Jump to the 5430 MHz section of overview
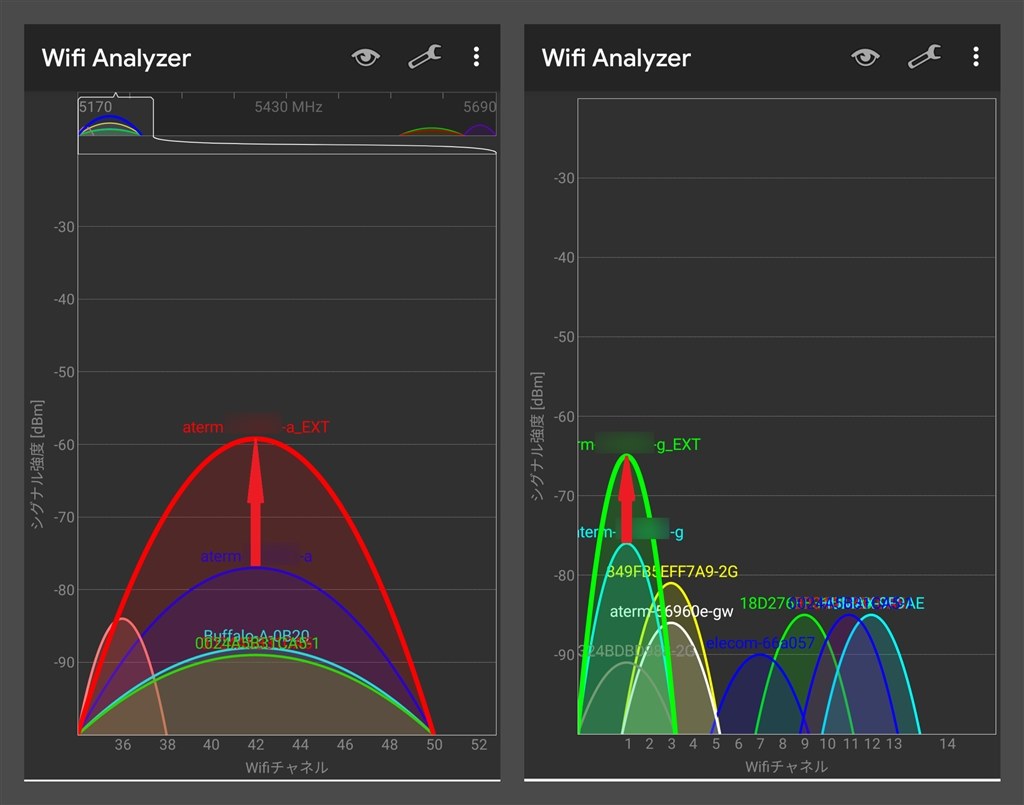 tap(288, 106)
